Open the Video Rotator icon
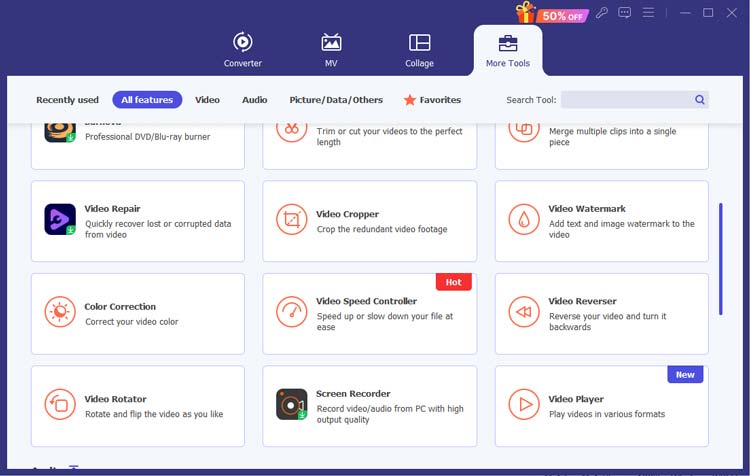The height and width of the screenshot is (476, 750). (x=60, y=405)
